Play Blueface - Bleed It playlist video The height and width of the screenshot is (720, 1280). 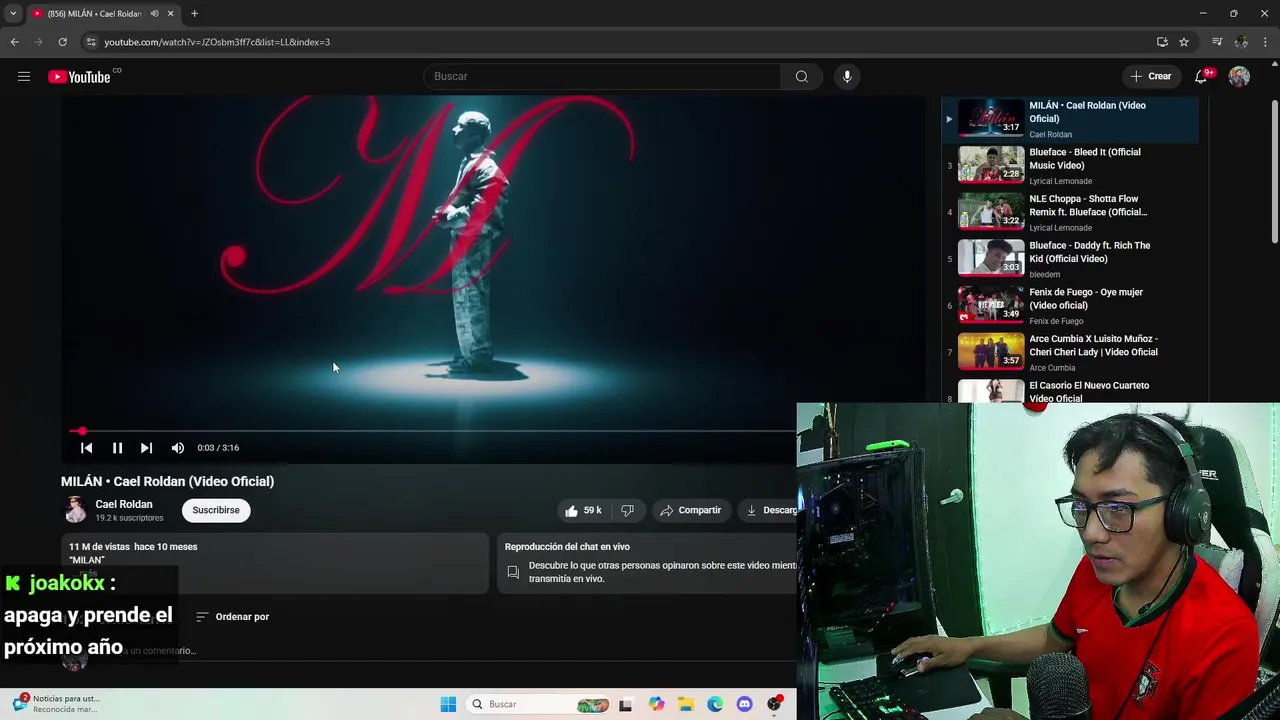(x=1069, y=165)
